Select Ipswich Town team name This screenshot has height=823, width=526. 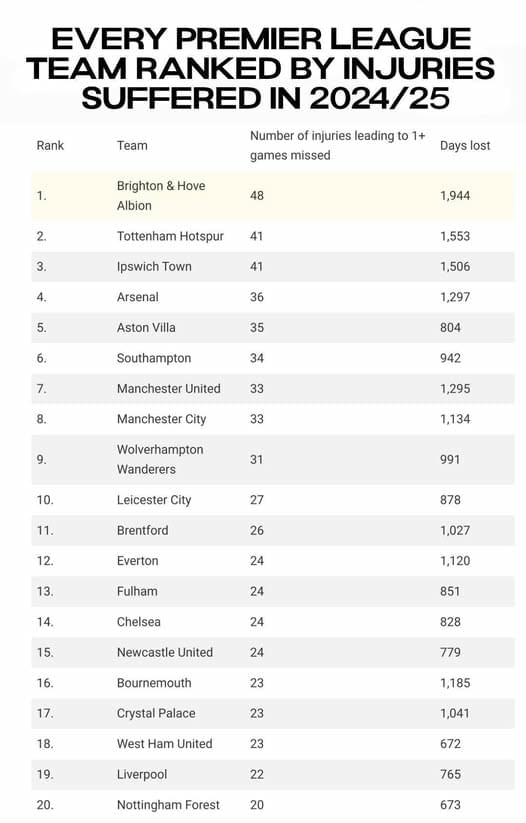pos(154,267)
